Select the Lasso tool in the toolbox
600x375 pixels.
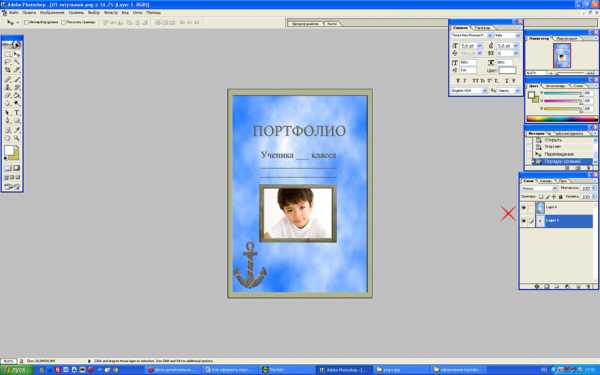pyautogui.click(x=8, y=62)
